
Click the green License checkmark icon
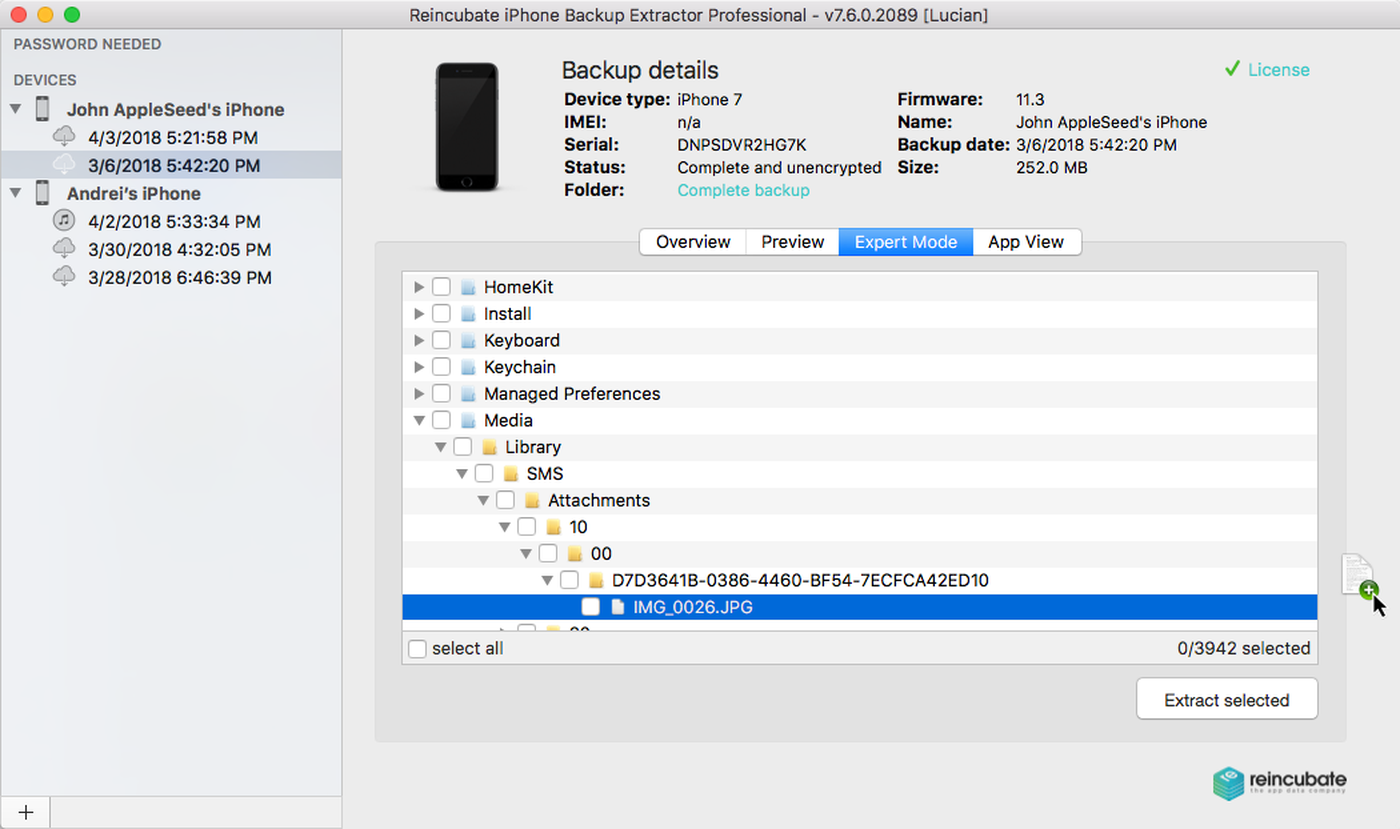click(1232, 69)
